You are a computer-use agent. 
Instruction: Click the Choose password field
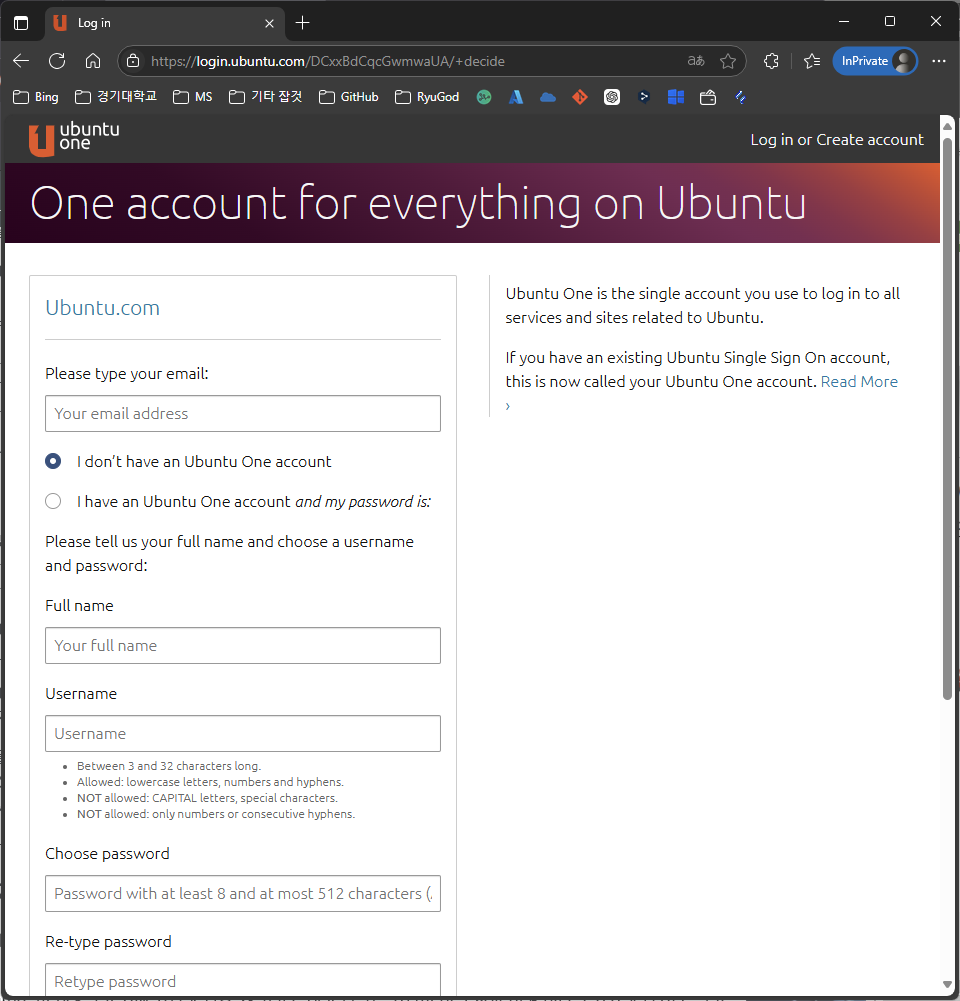coord(243,894)
